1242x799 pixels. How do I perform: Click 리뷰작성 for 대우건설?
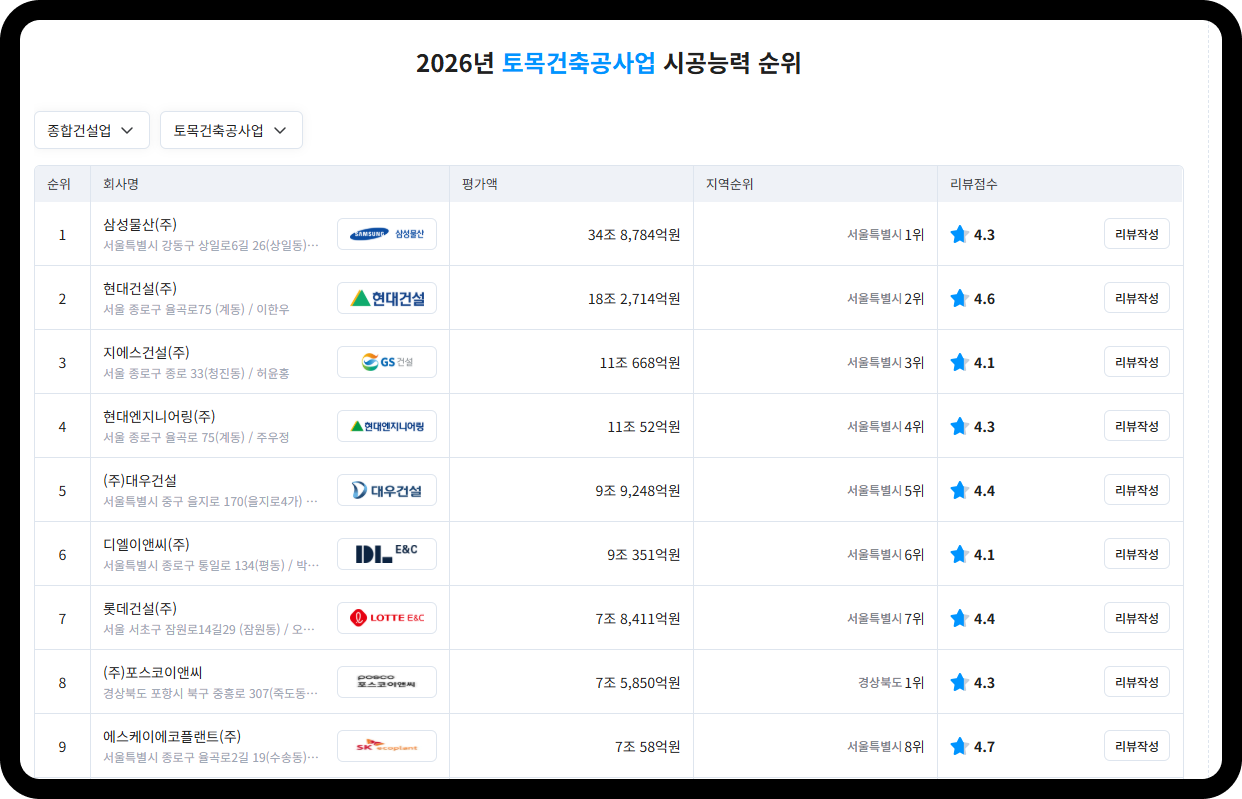tap(1137, 490)
